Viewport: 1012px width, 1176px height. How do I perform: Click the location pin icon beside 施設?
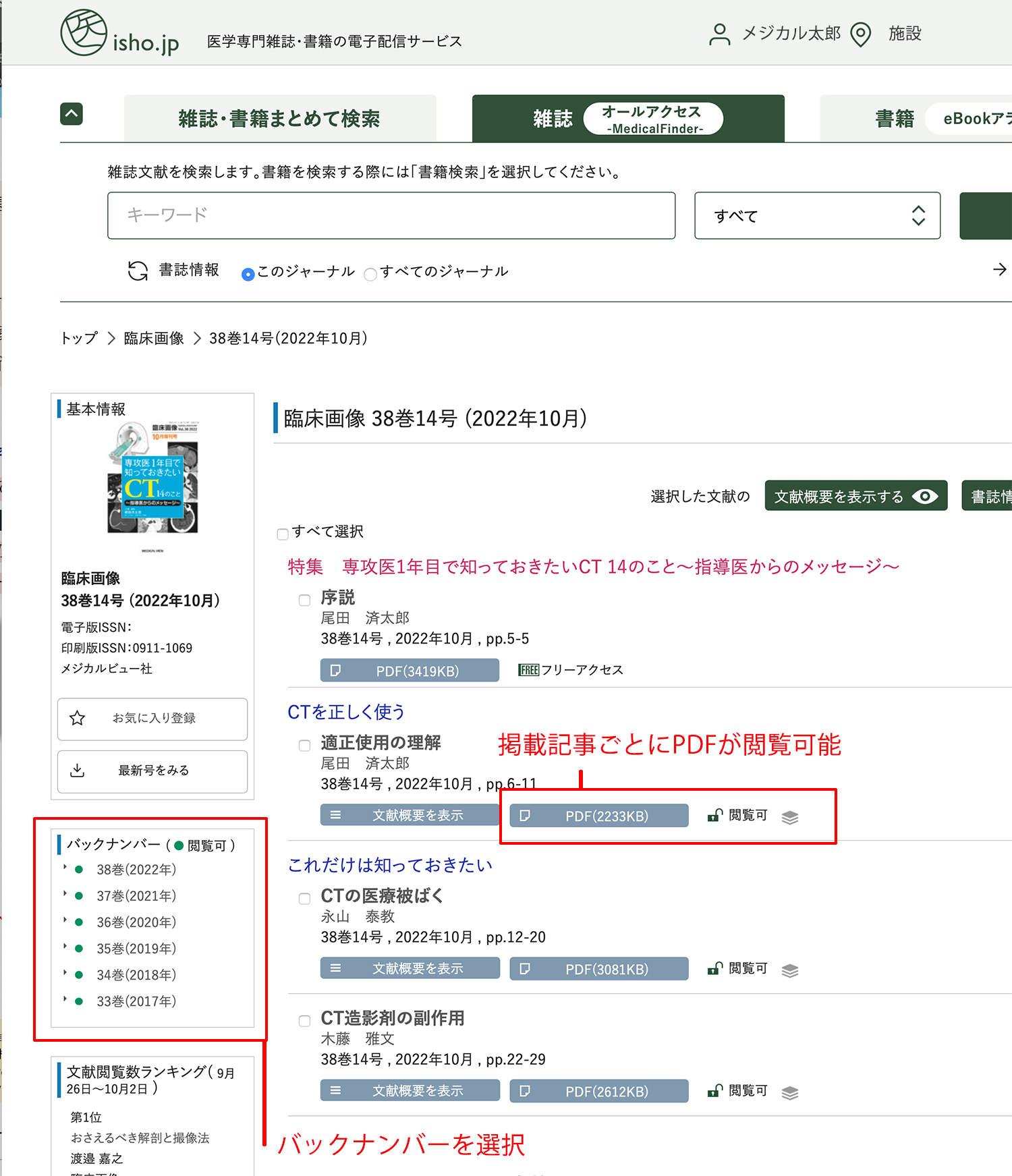(x=860, y=34)
